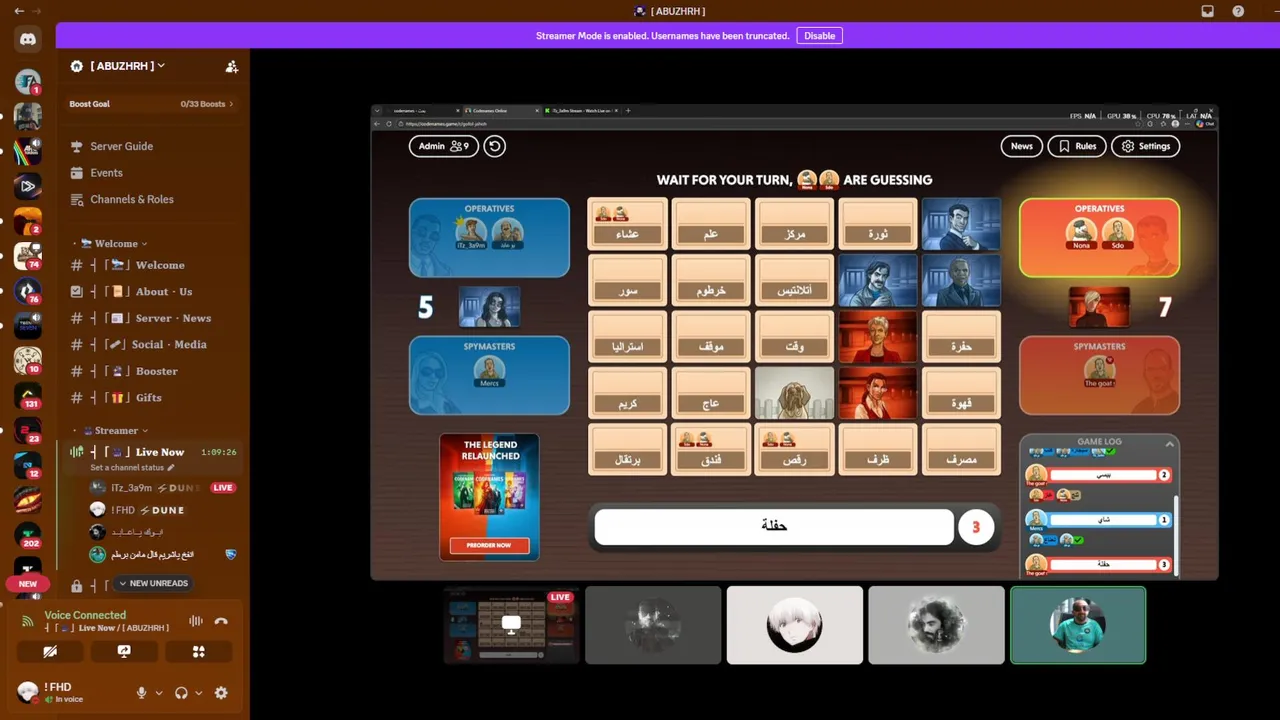1280x720 pixels.
Task: Click the Share Your Screen button
Action: 124,651
